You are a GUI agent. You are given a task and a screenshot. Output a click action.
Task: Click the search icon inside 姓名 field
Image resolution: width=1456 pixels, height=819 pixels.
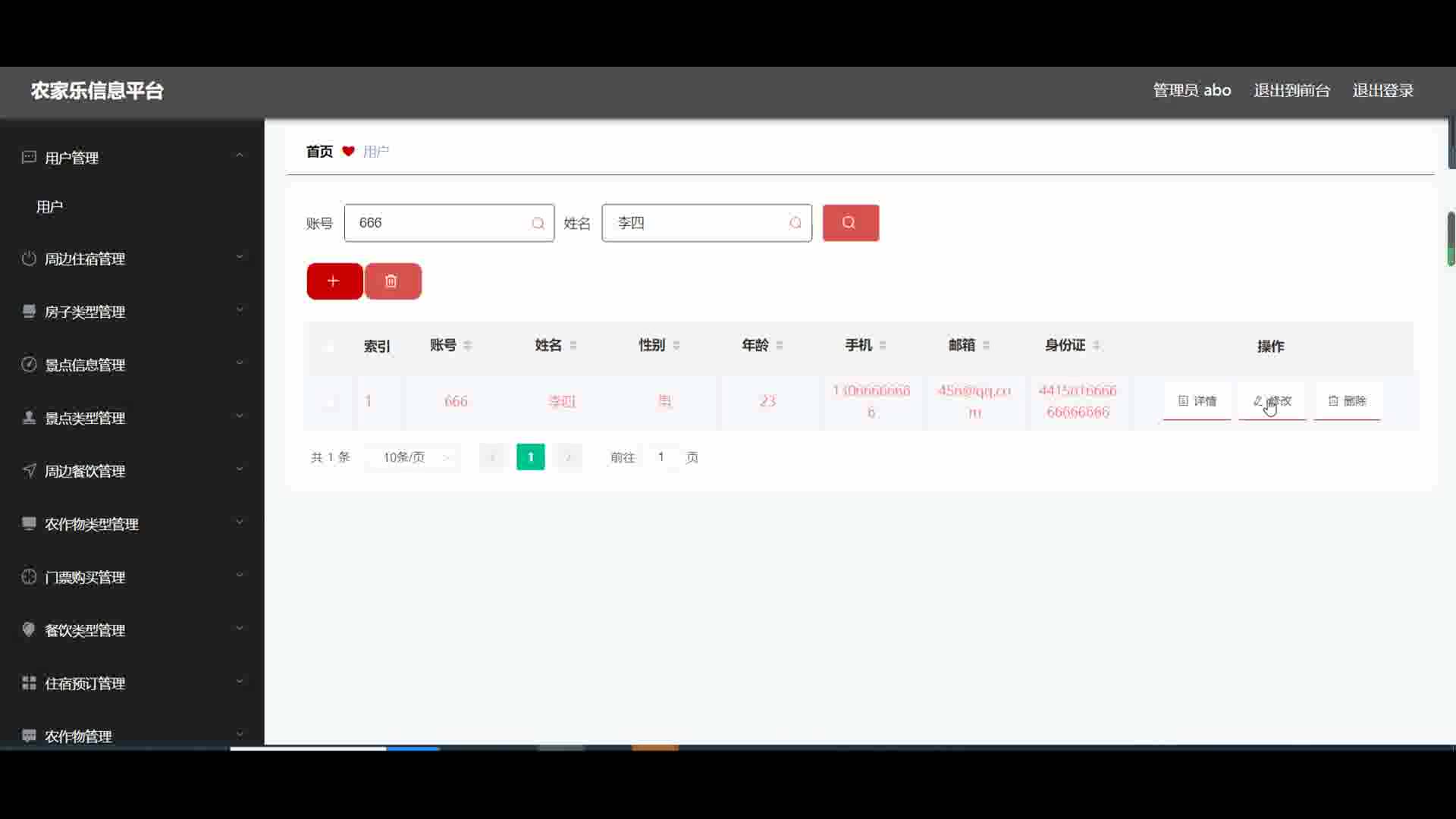[x=795, y=223]
